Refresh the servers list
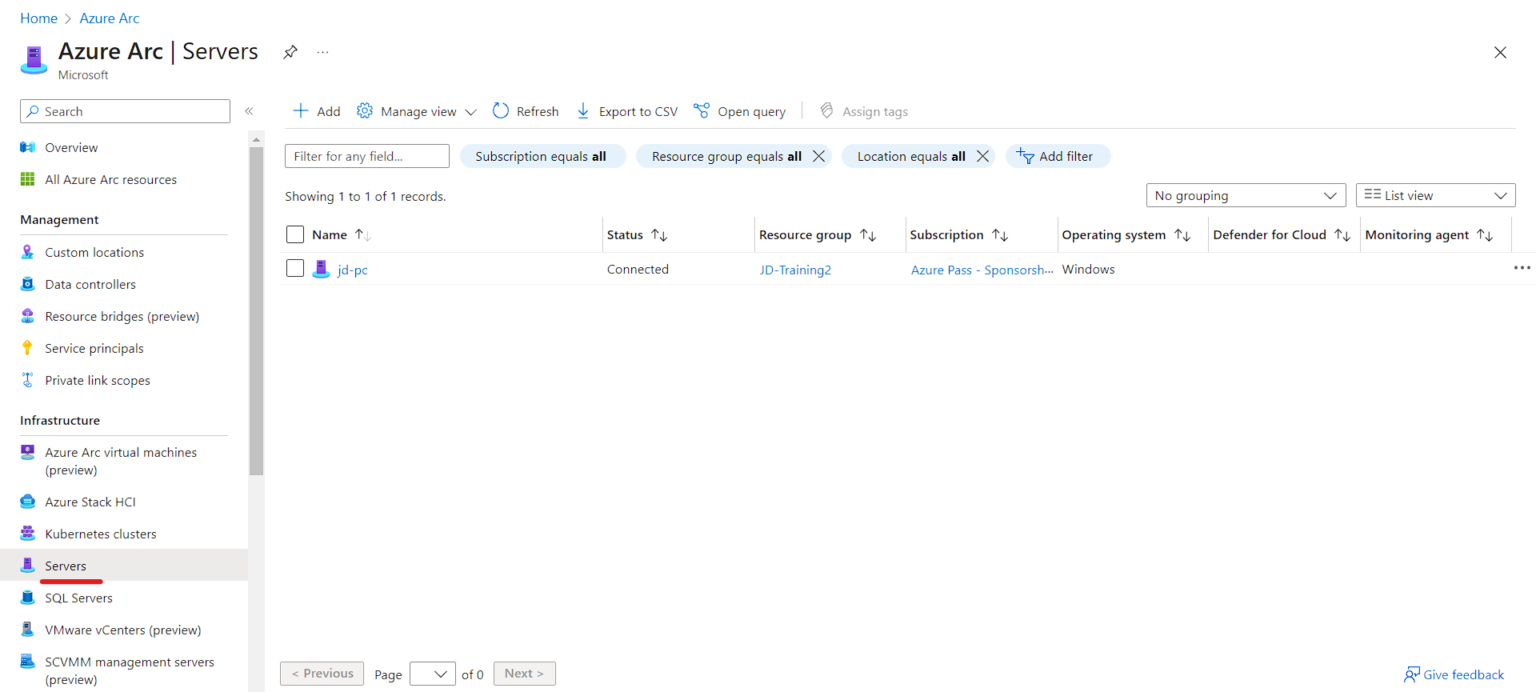This screenshot has height=692, width=1536. [524, 111]
